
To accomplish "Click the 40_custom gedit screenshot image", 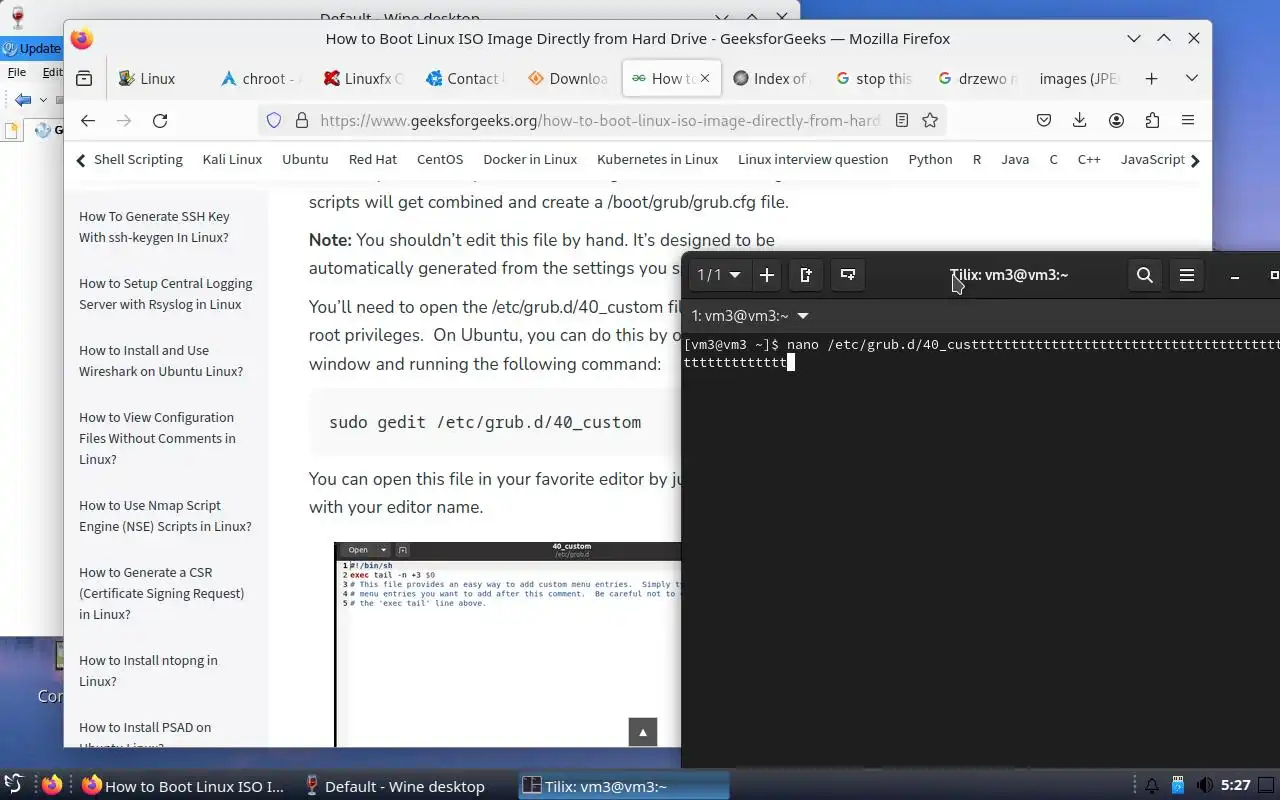I will [x=508, y=644].
